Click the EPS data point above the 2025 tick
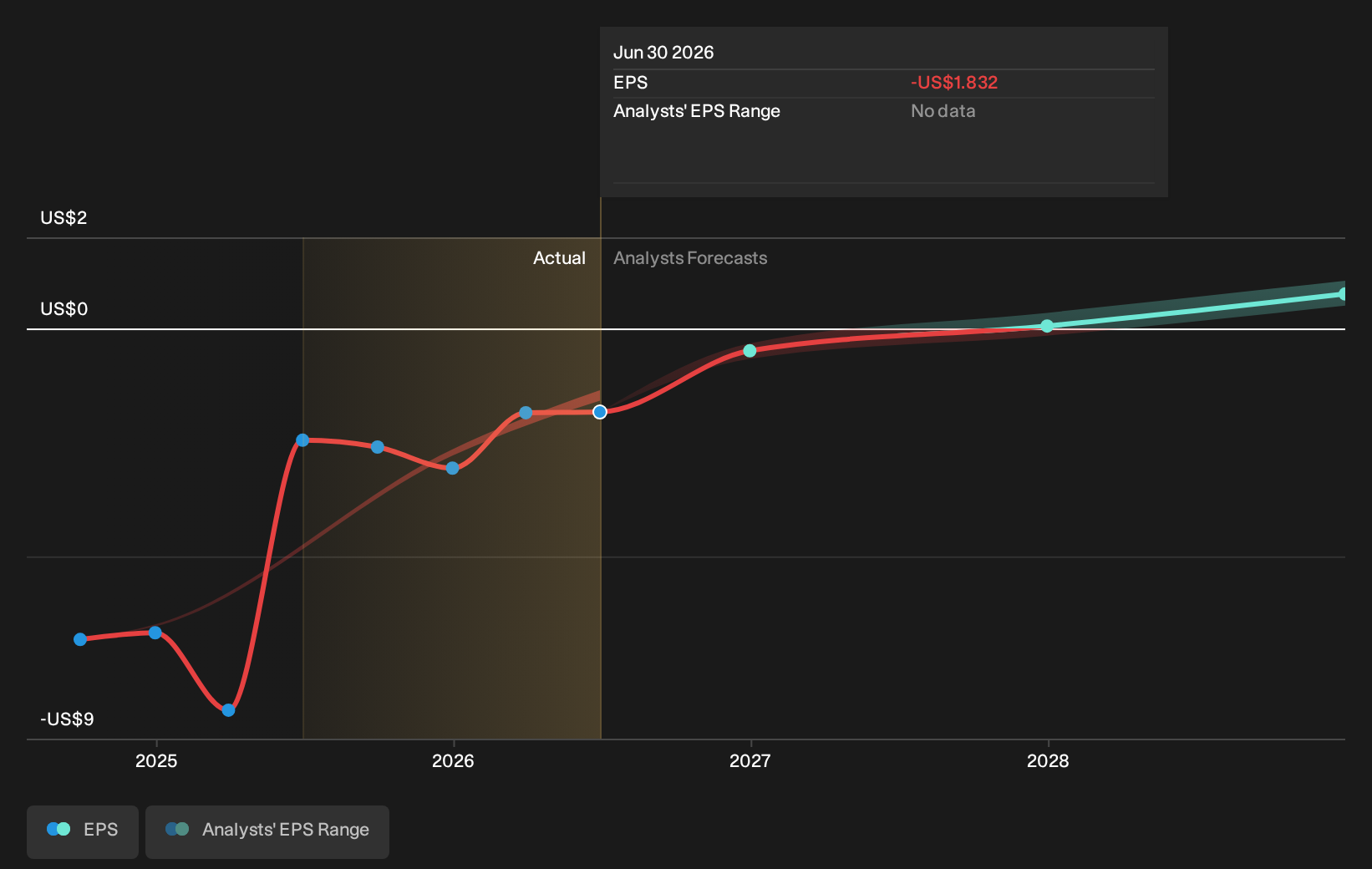Viewport: 1372px width, 869px height. pos(155,633)
